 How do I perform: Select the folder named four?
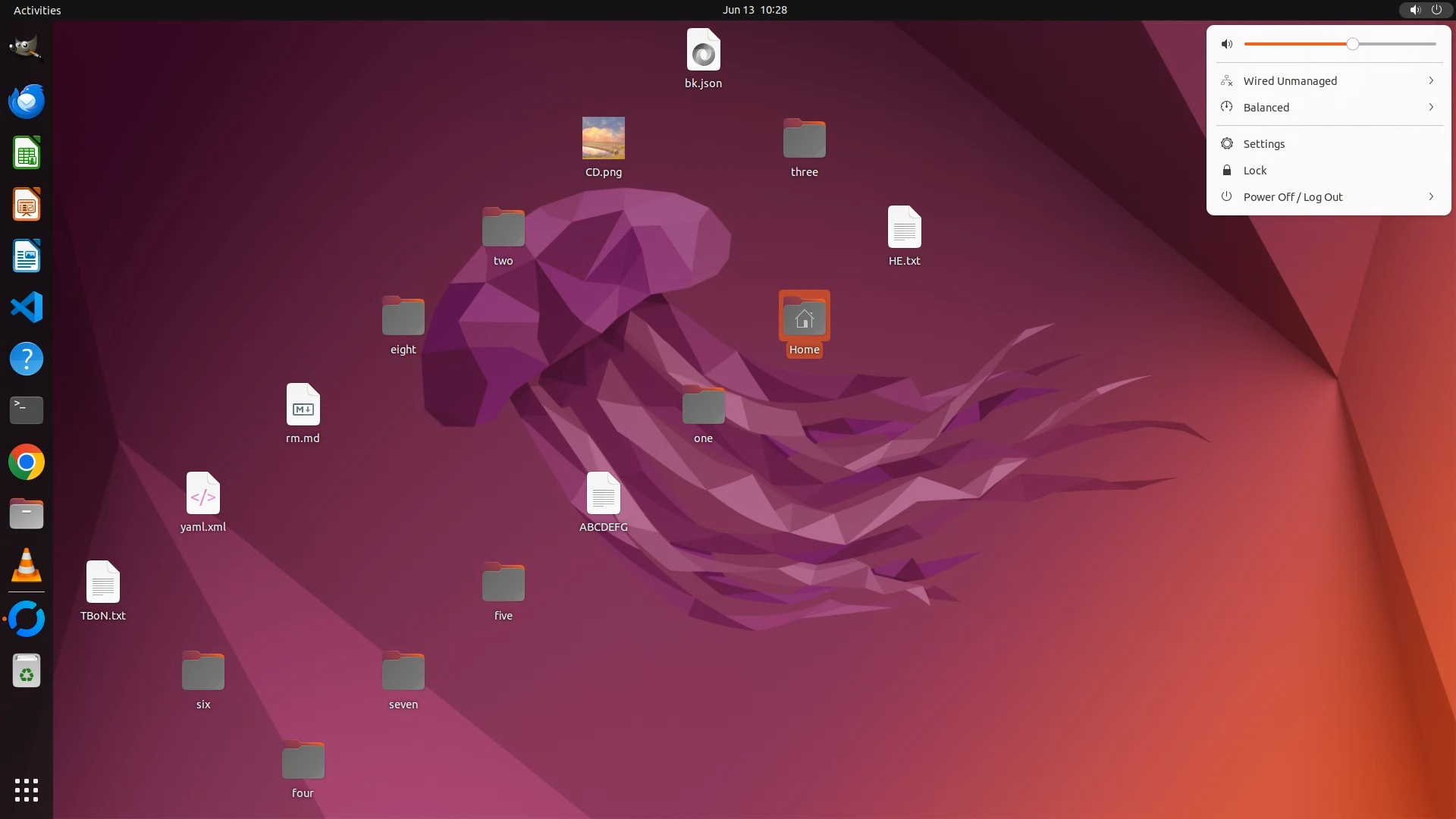303,770
